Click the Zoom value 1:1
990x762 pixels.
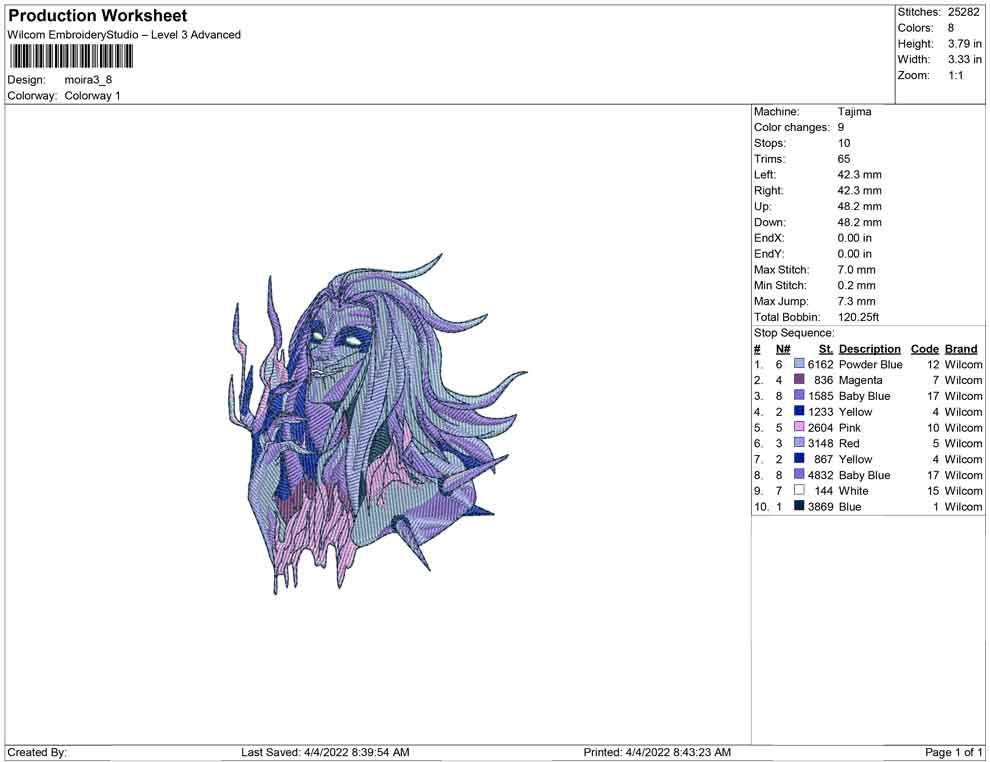(956, 75)
